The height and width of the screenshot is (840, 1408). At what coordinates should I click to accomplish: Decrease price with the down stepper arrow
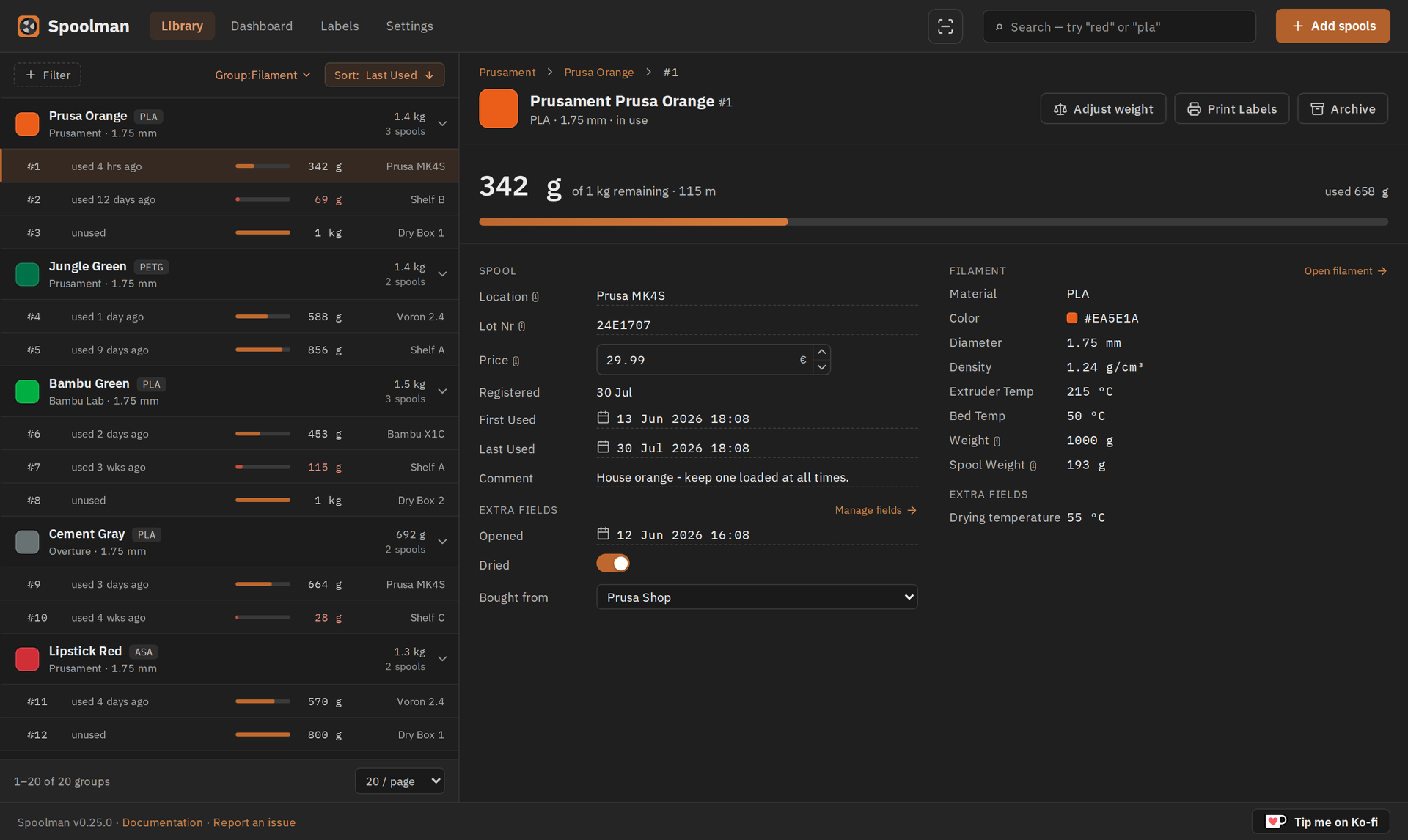pos(821,367)
